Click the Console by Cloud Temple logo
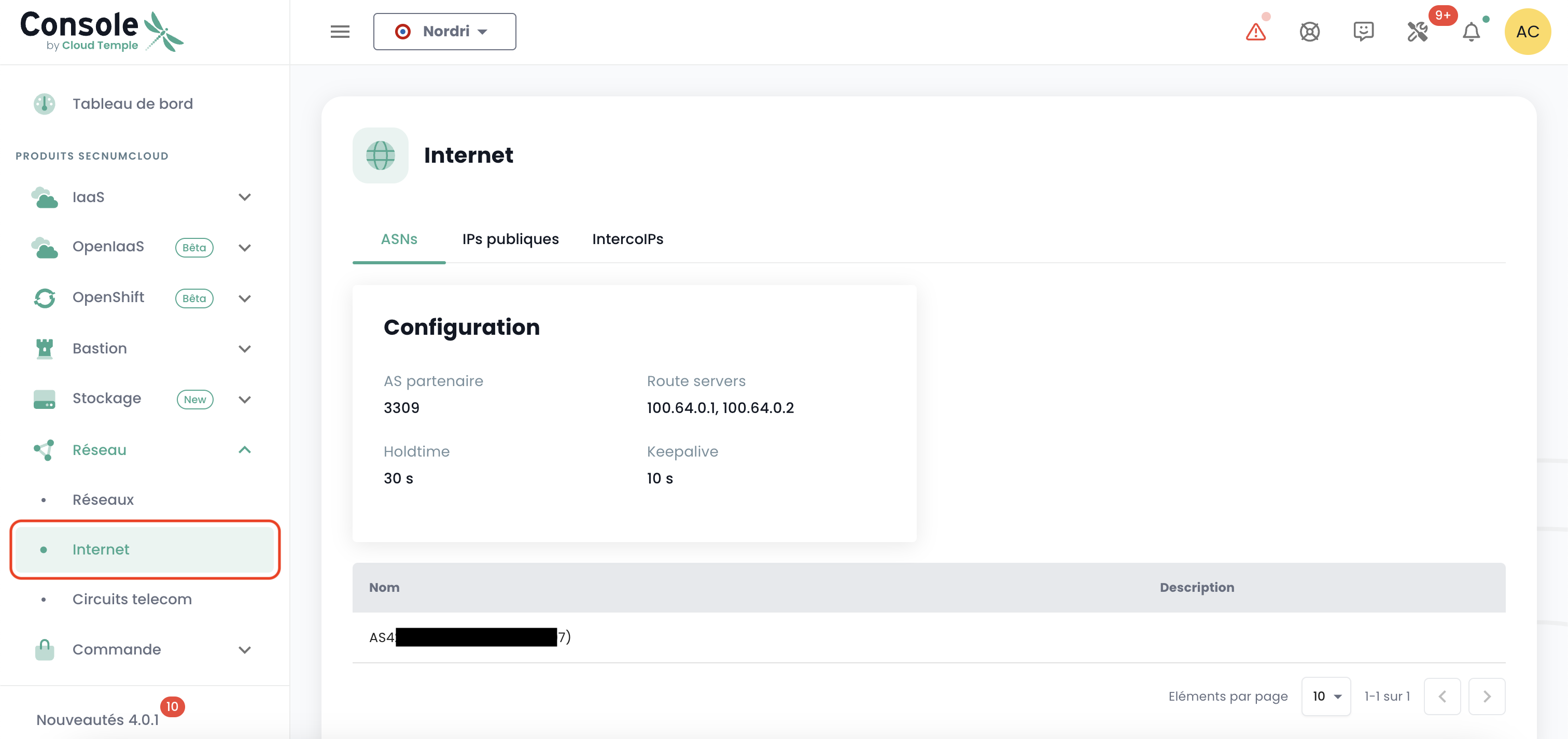The image size is (1568, 739). point(101,31)
